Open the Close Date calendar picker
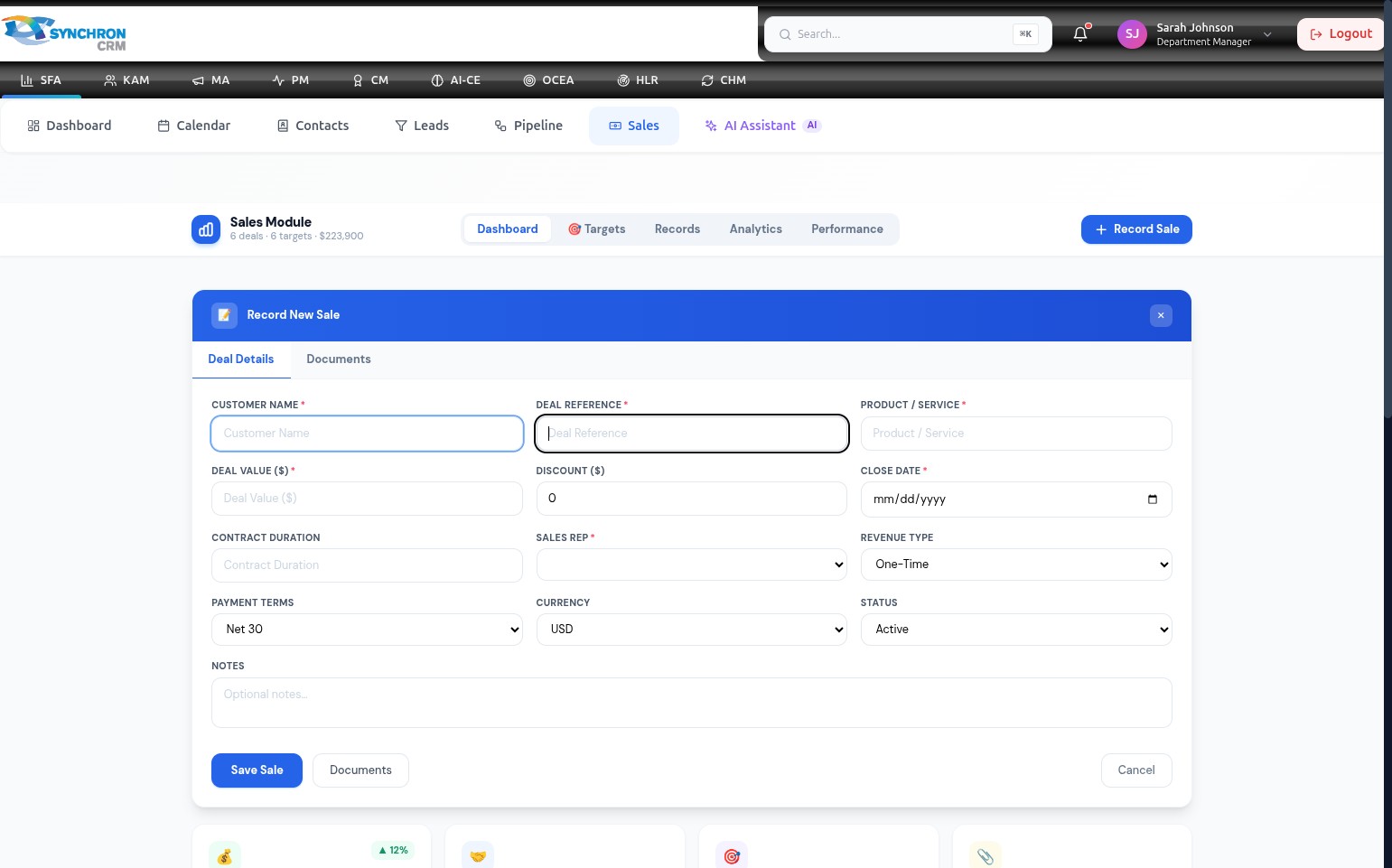Viewport: 1392px width, 868px height. tap(1153, 499)
